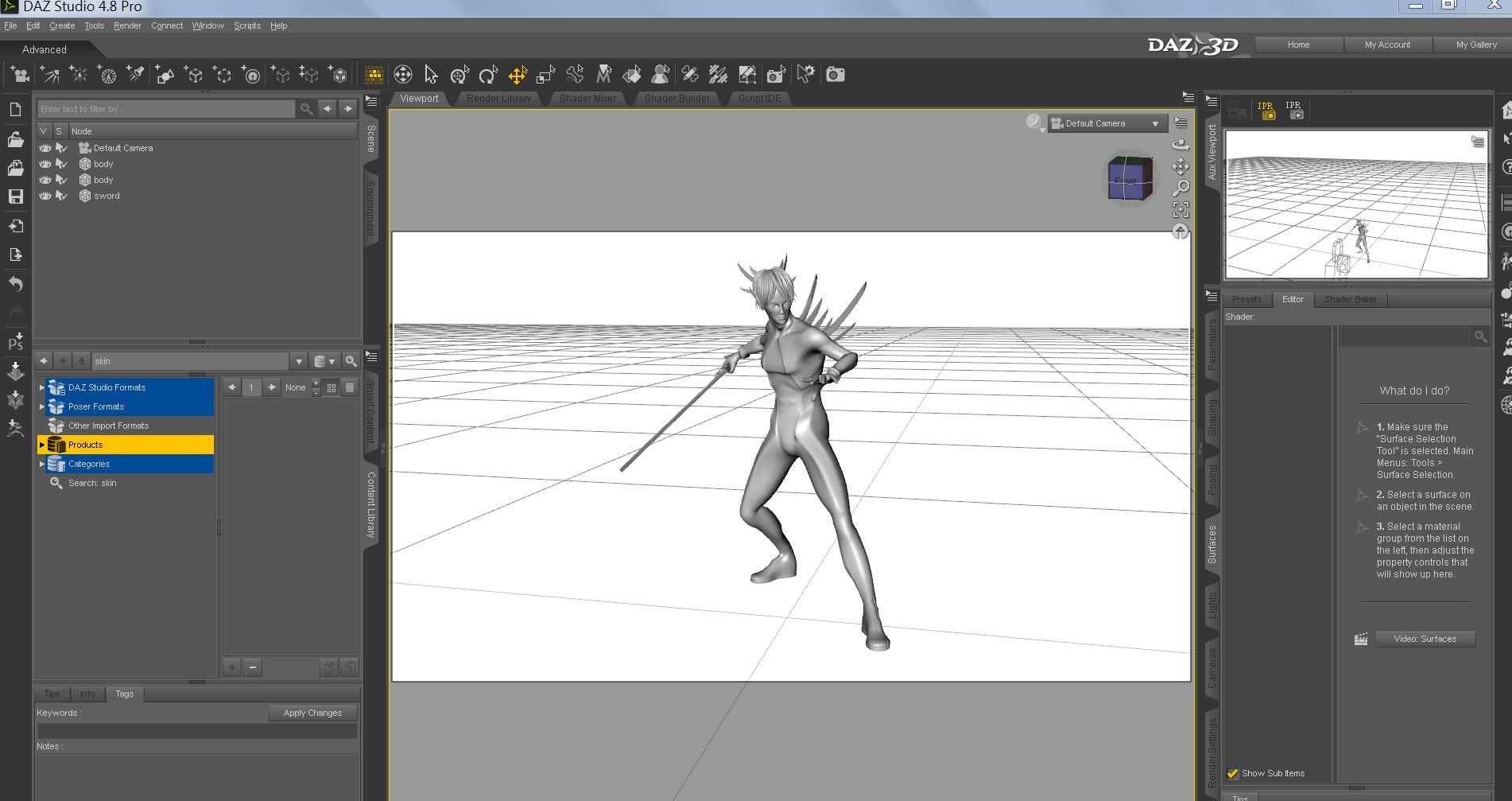Image resolution: width=1512 pixels, height=801 pixels.
Task: Open the Render menu
Action: click(x=127, y=25)
